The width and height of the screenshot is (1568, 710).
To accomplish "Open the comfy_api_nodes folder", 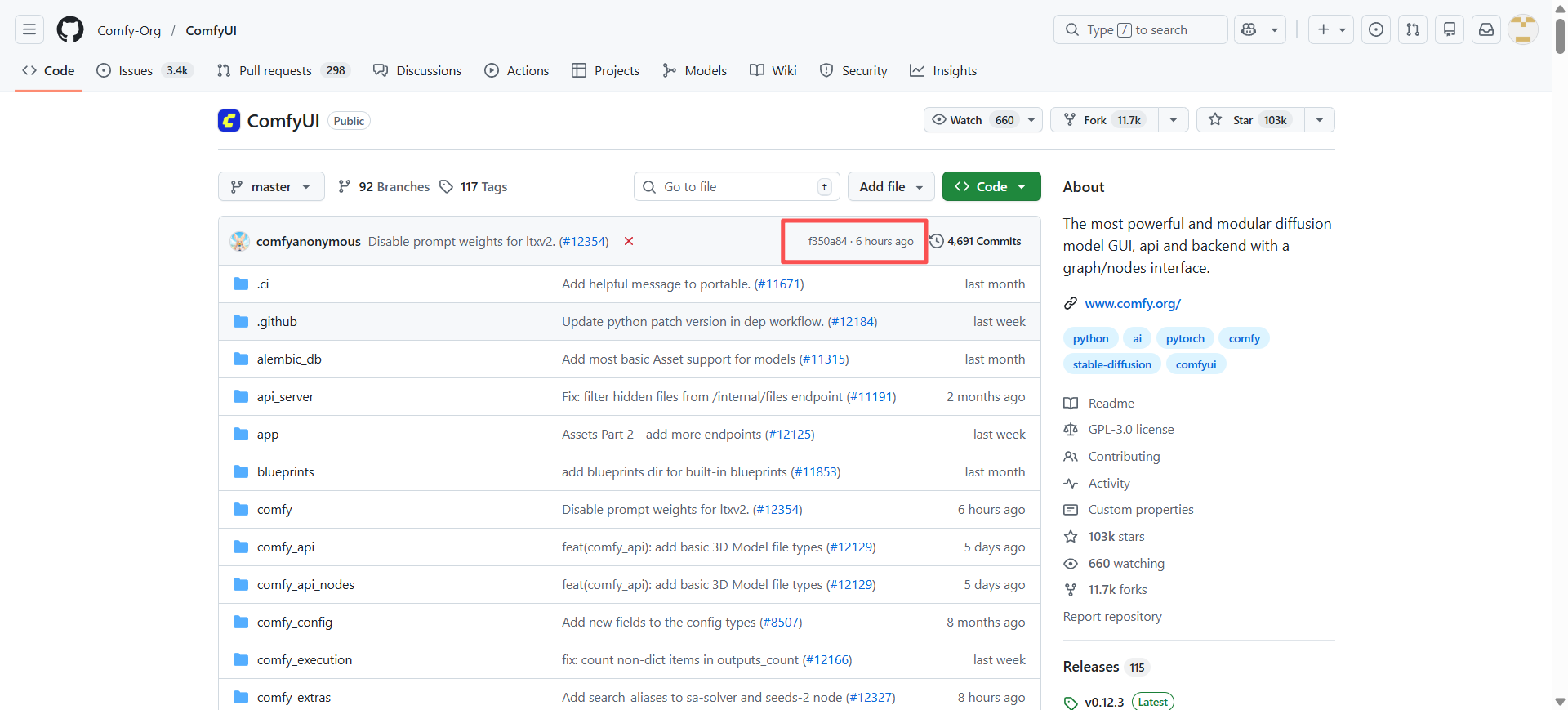I will point(305,584).
